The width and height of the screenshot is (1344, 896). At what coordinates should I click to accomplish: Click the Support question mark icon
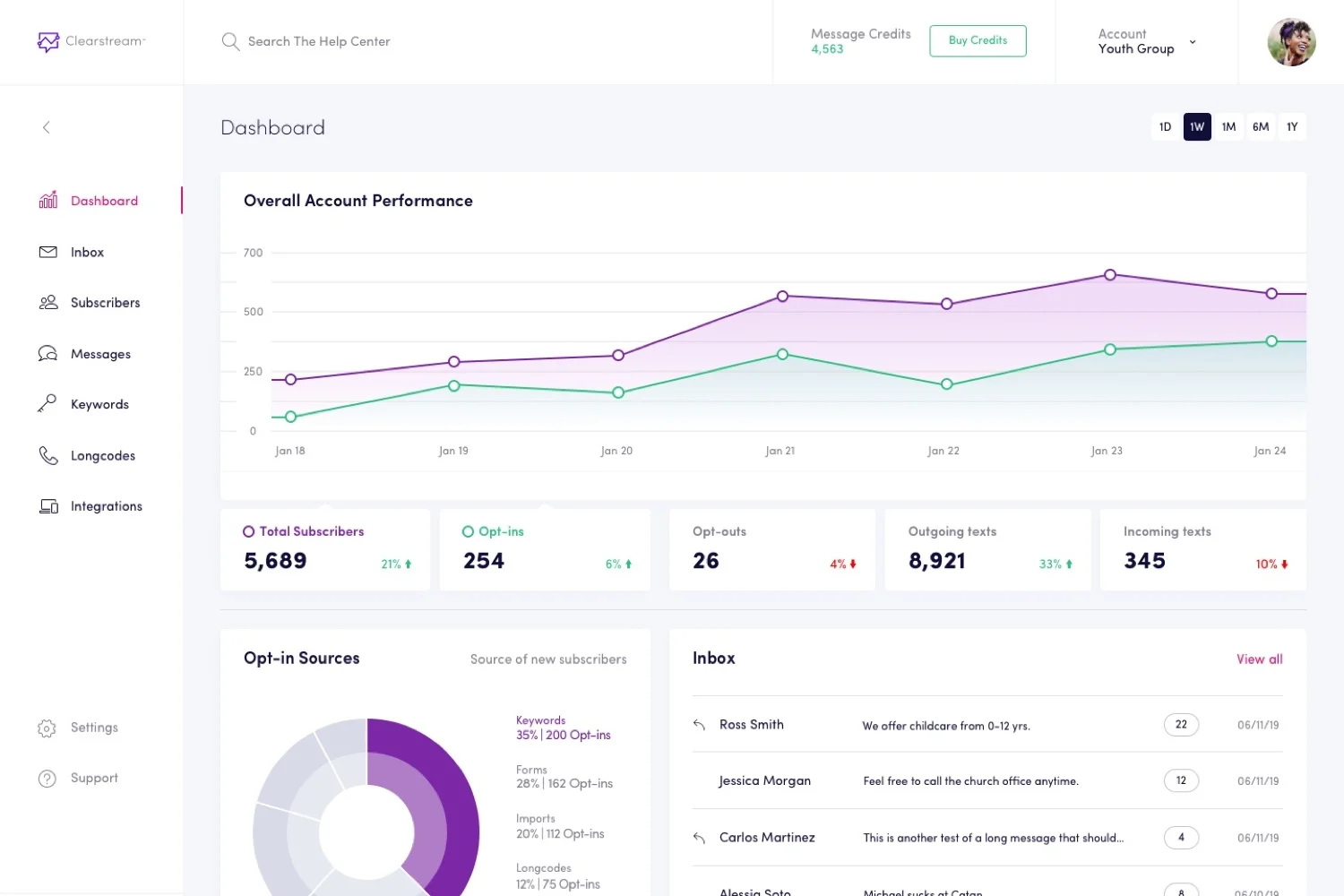47,779
